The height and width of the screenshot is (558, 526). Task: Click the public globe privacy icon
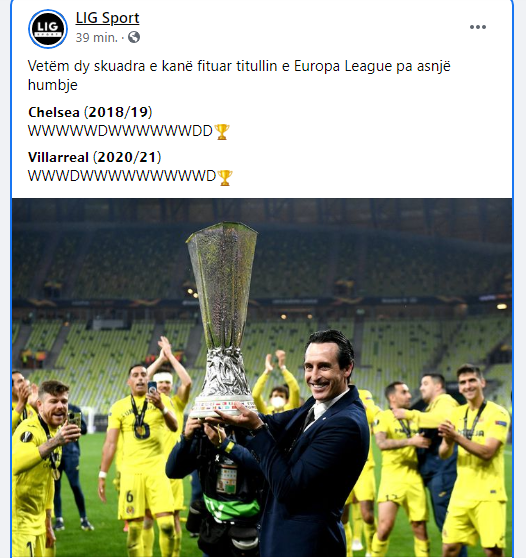pyautogui.click(x=134, y=37)
